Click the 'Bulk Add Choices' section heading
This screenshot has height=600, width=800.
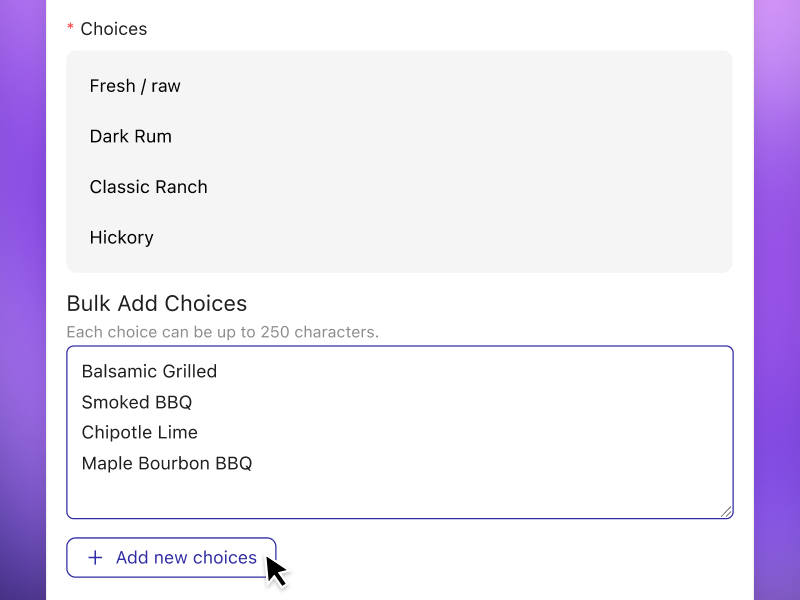tap(157, 303)
